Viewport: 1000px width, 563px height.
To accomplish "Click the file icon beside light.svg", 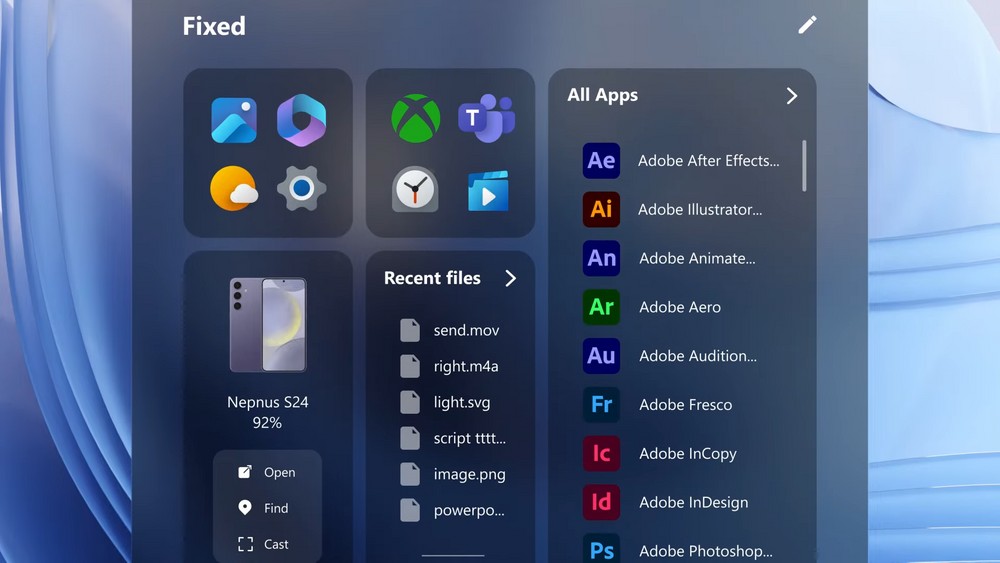I will [410, 402].
